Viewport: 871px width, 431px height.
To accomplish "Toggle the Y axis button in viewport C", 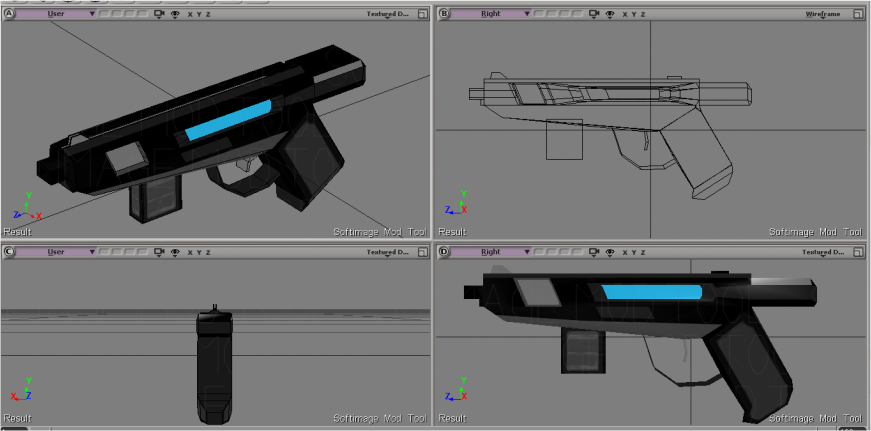I will click(199, 253).
